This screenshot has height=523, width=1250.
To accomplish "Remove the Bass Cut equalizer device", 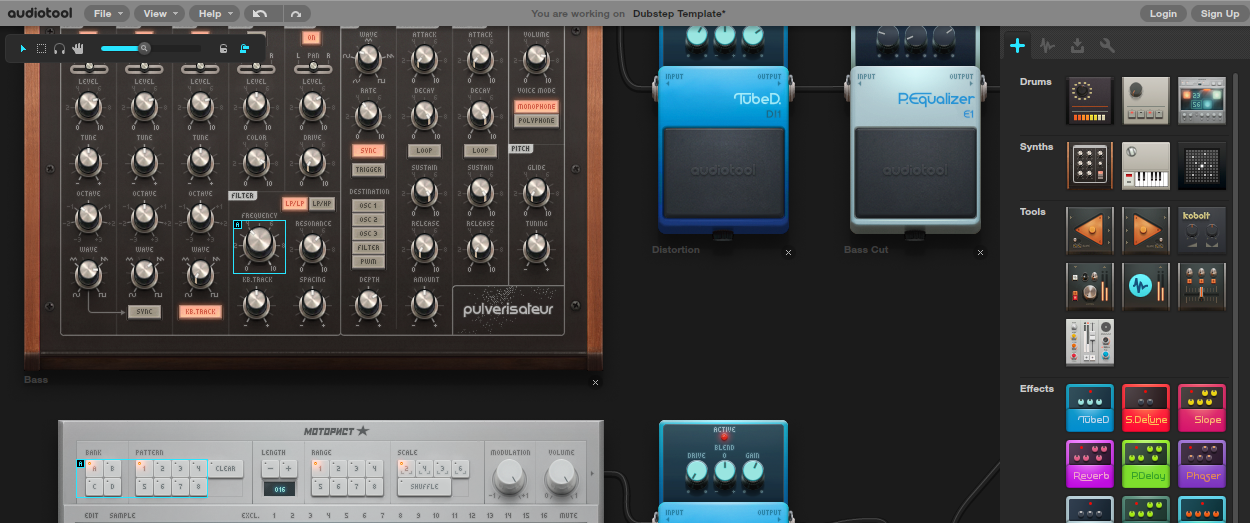I will 982,253.
